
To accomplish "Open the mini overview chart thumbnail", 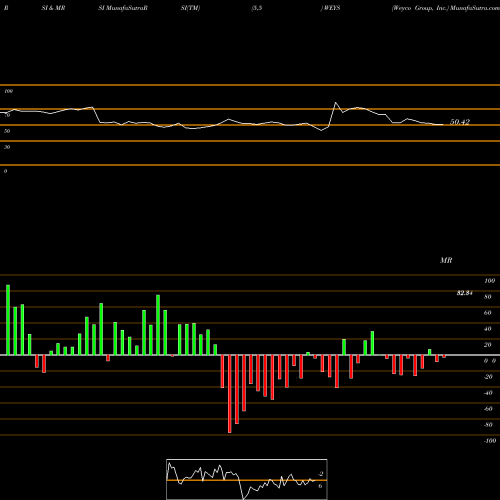I will [x=247, y=479].
